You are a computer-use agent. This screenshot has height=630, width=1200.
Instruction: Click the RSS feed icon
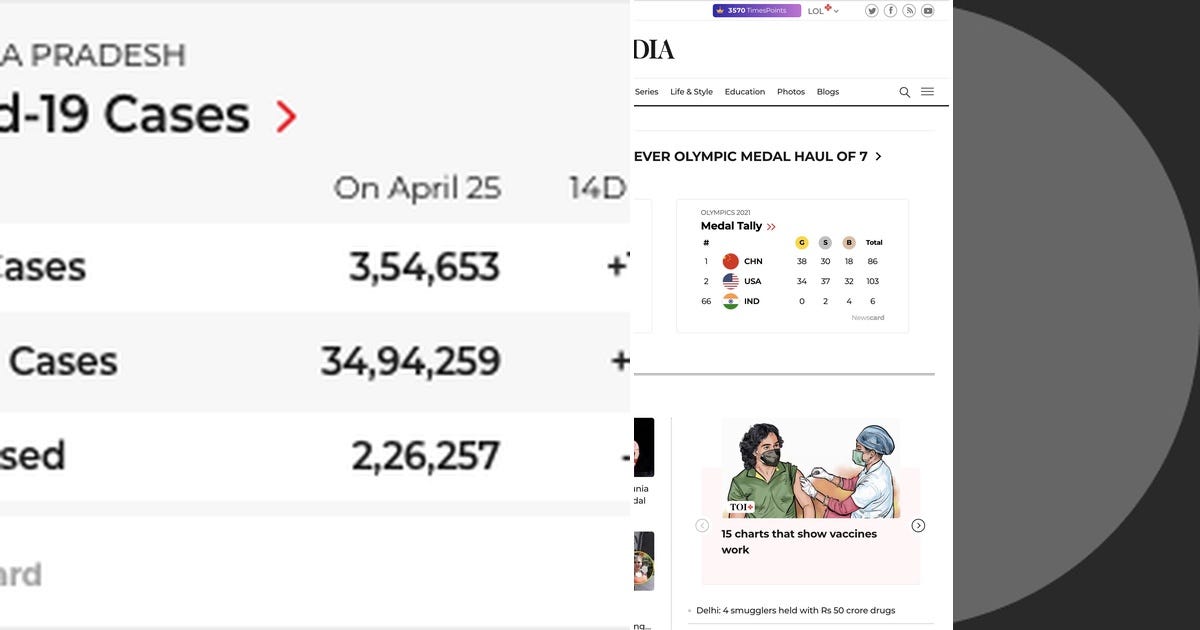(909, 11)
